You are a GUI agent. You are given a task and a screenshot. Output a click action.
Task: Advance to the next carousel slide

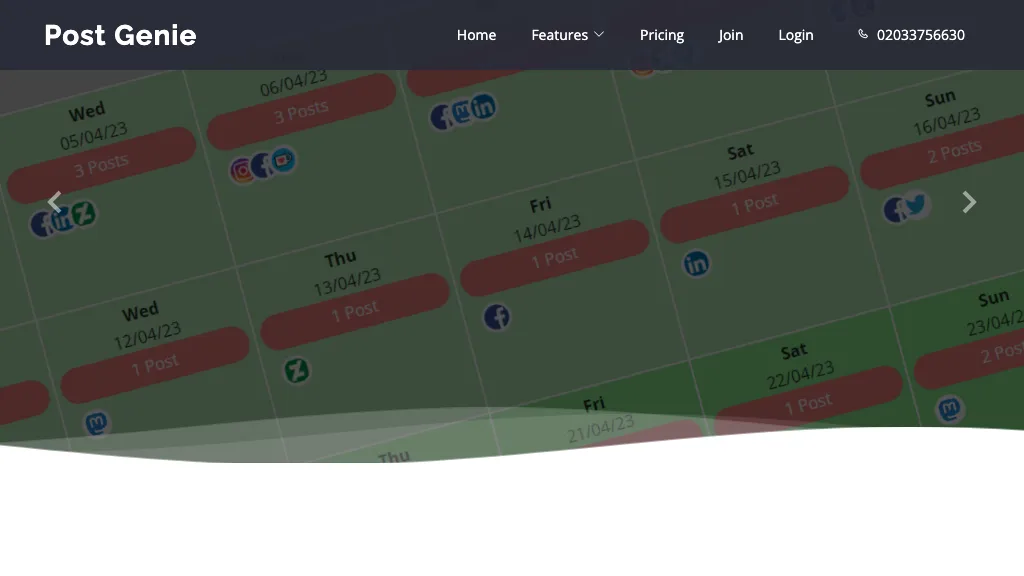968,202
